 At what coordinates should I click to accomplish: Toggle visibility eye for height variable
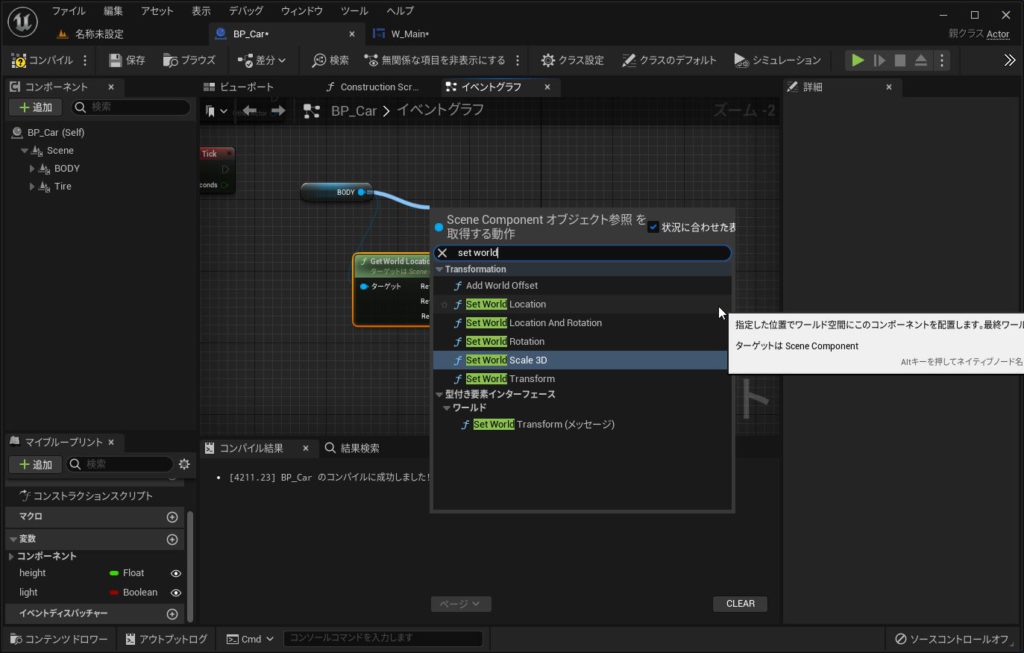click(176, 573)
